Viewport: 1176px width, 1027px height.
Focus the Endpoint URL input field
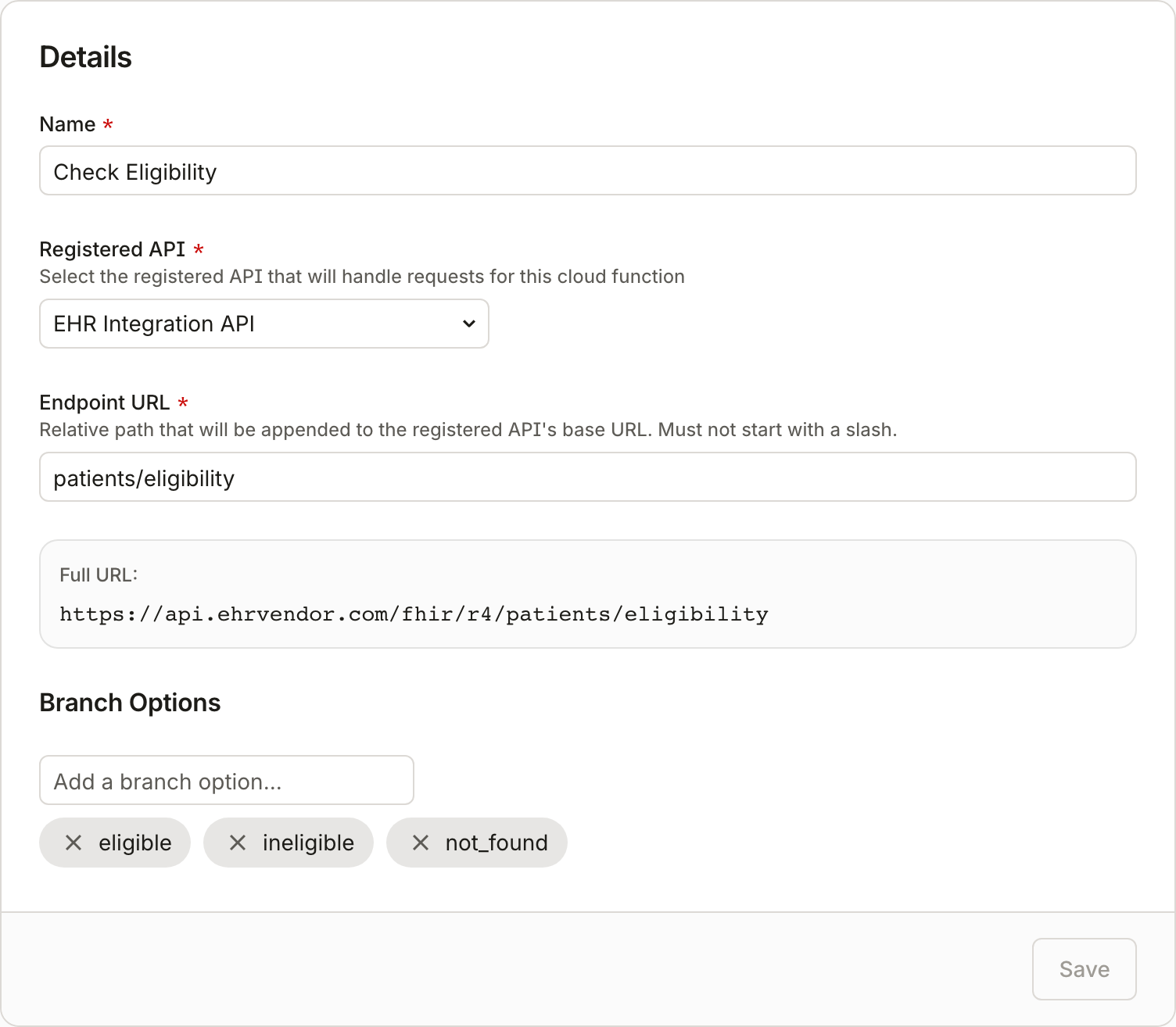pyautogui.click(x=588, y=477)
